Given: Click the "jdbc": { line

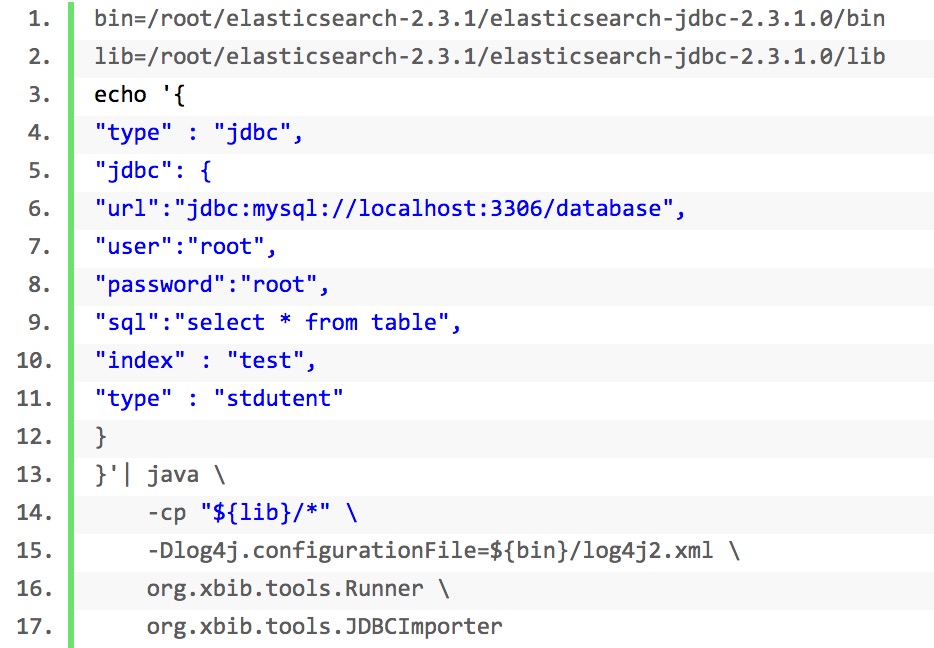Looking at the screenshot, I should (x=153, y=171).
